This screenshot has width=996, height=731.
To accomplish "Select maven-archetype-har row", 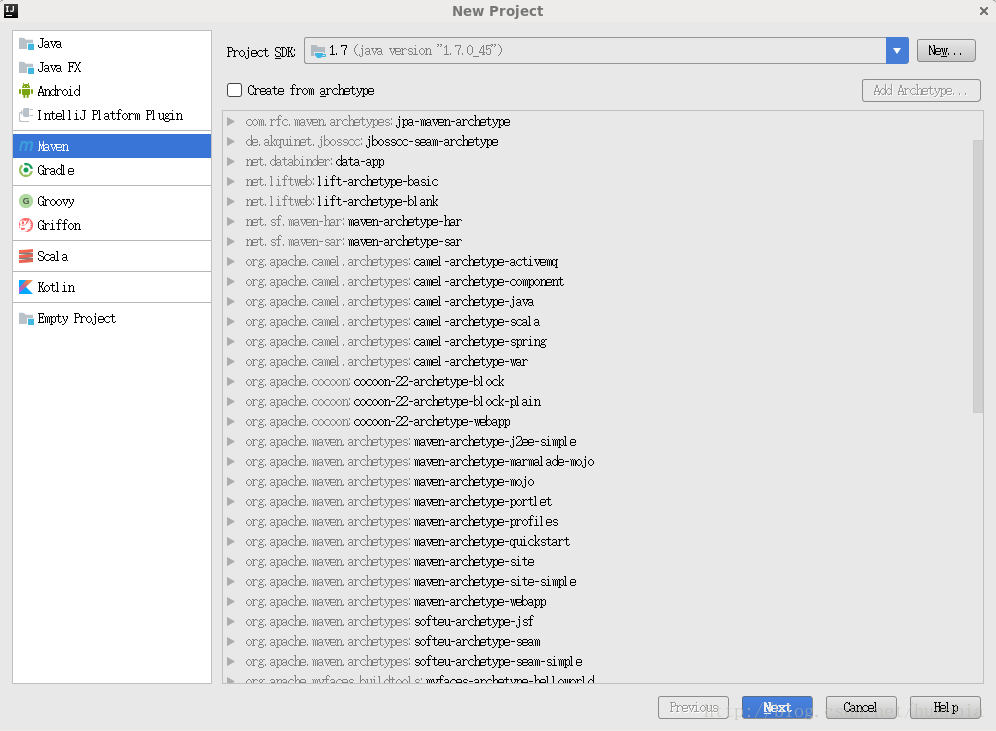I will coord(598,222).
